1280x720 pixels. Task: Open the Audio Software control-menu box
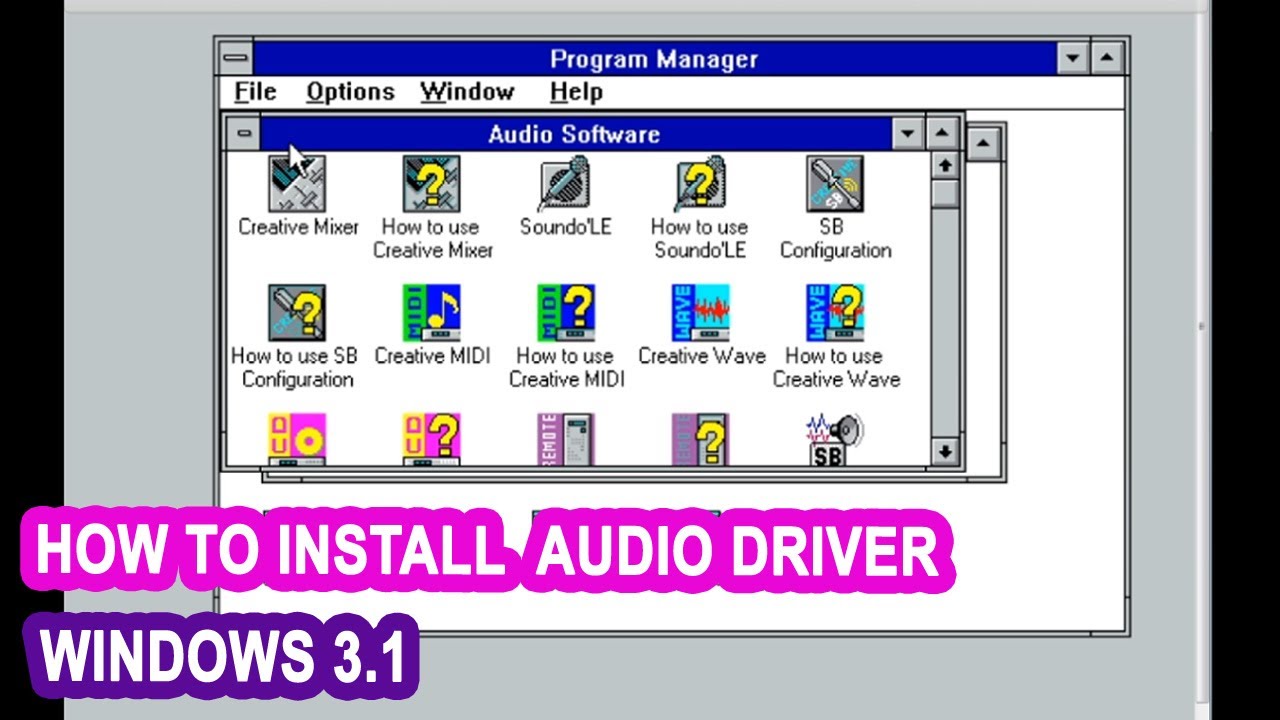[243, 133]
